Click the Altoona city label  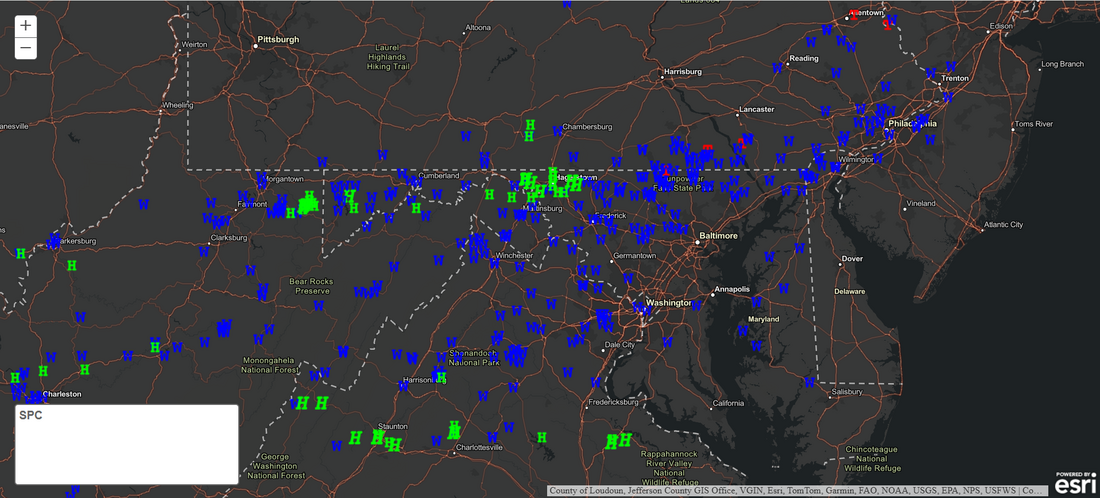pyautogui.click(x=478, y=28)
